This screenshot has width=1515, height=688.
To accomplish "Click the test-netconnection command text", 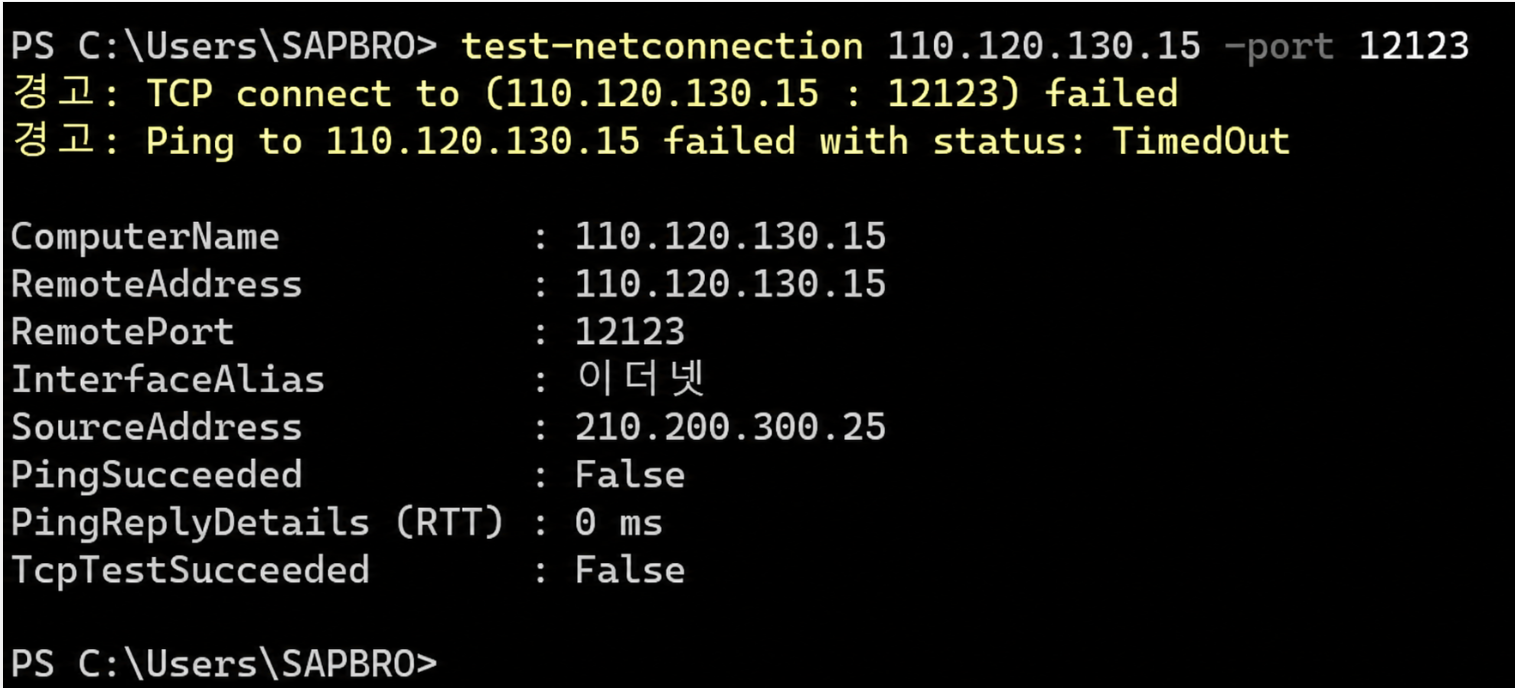I will click(661, 47).
